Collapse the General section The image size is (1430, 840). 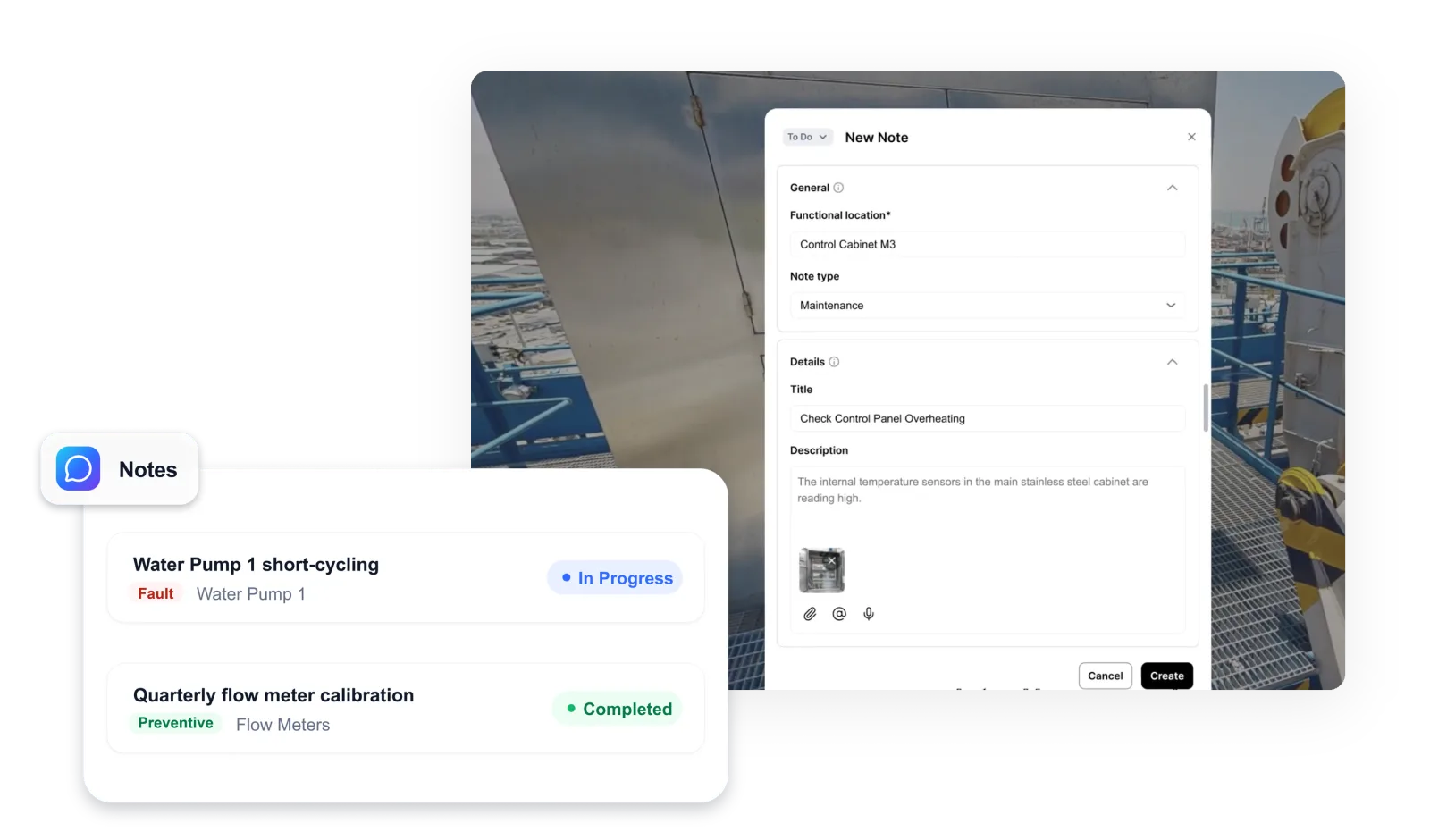[x=1173, y=188]
